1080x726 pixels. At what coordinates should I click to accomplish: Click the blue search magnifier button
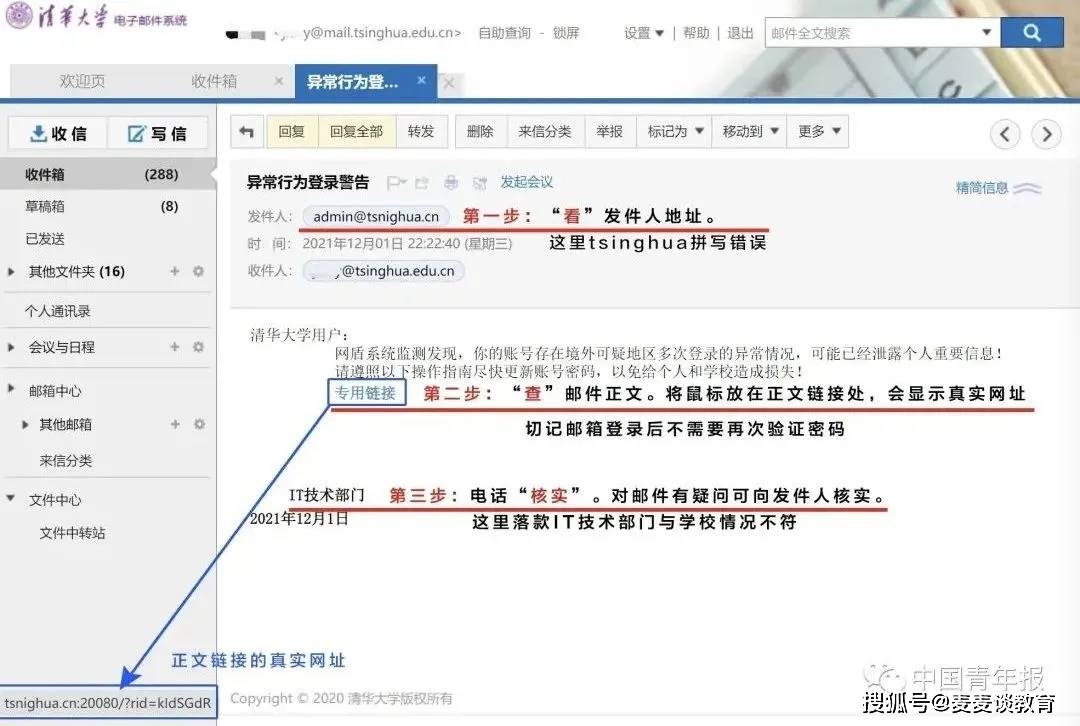click(x=1031, y=32)
